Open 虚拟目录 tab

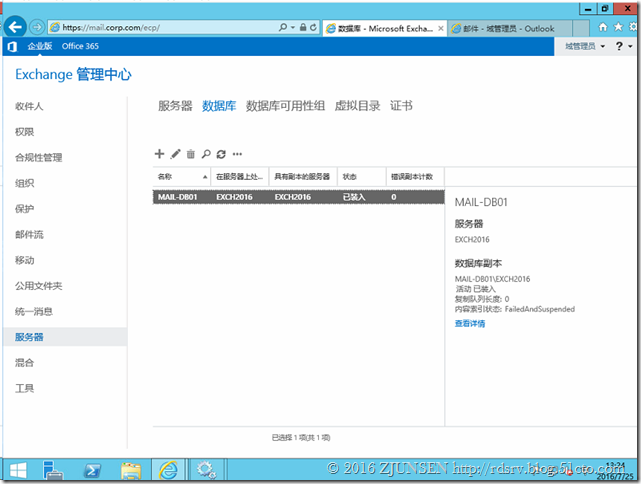[357, 106]
